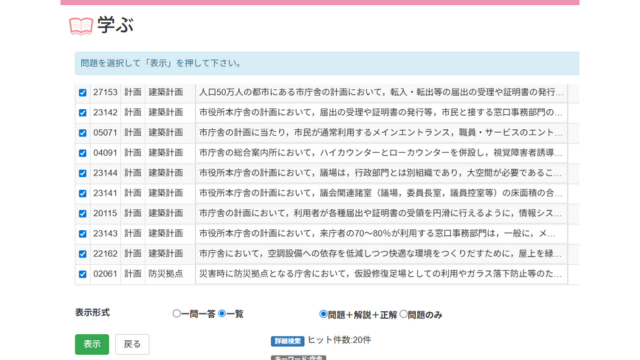Click the text 市役所本庁舎の計画において，議会関連諸室
Image resolution: width=640 pixels, height=360 pixels.
click(381, 193)
